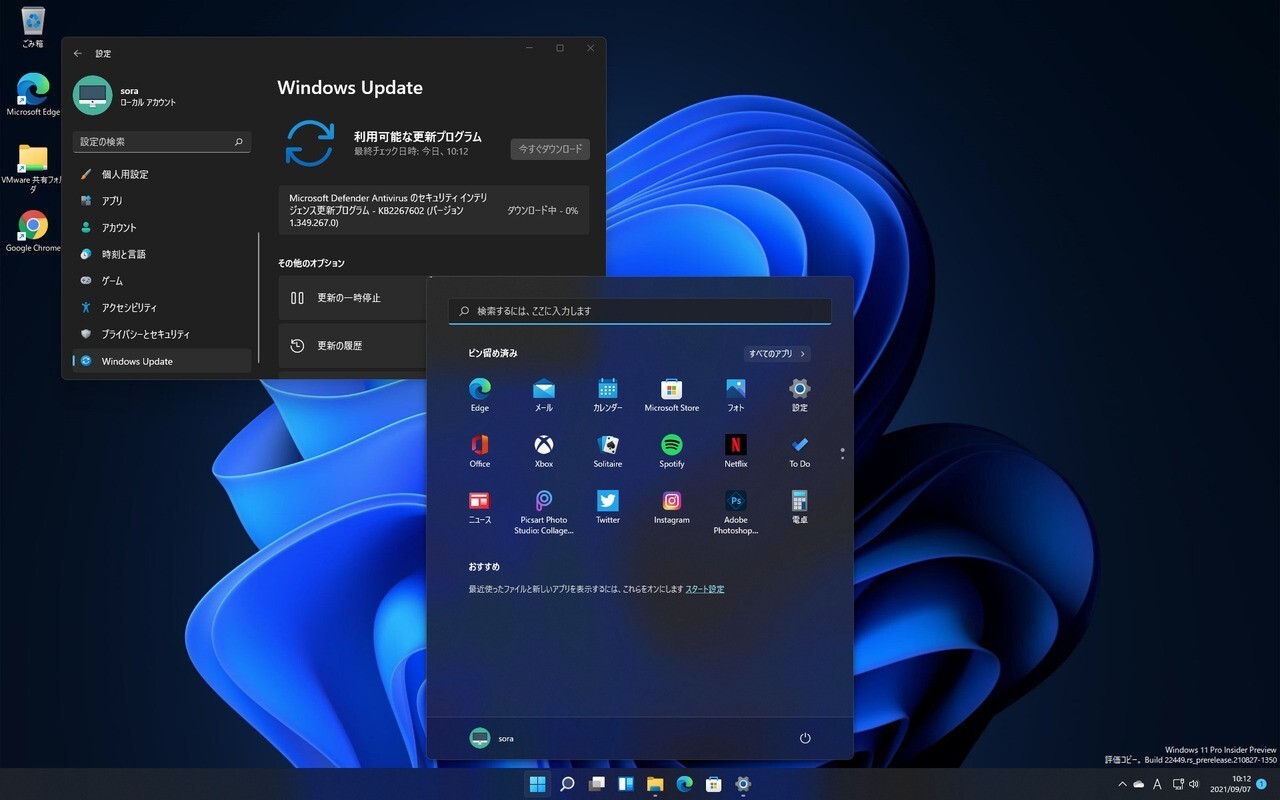1280x800 pixels.
Task: Start the Solitaire game
Action: point(608,450)
